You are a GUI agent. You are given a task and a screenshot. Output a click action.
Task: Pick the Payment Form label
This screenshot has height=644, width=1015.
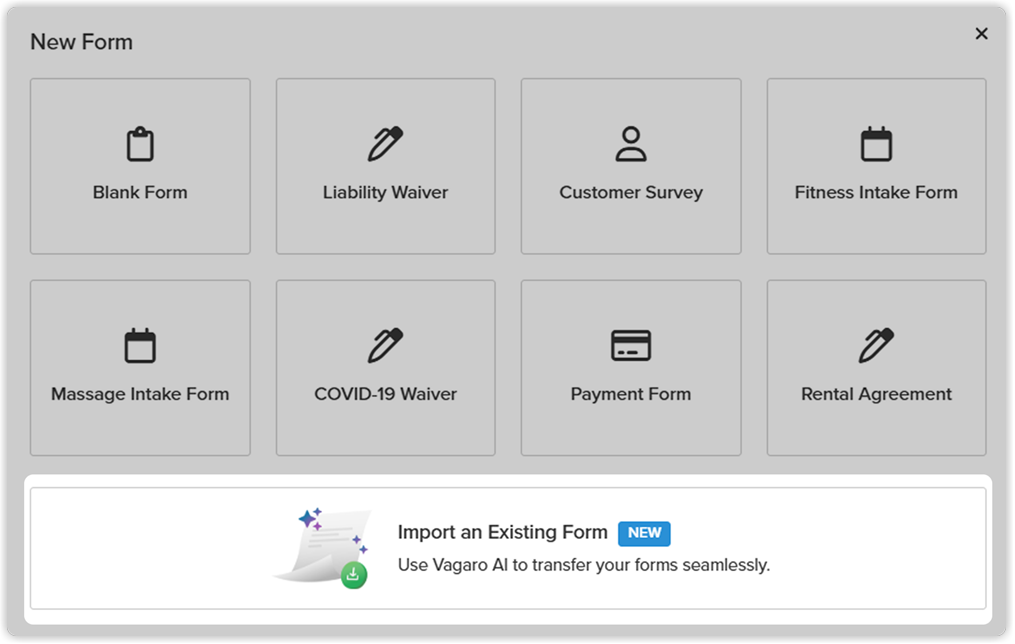pos(630,394)
